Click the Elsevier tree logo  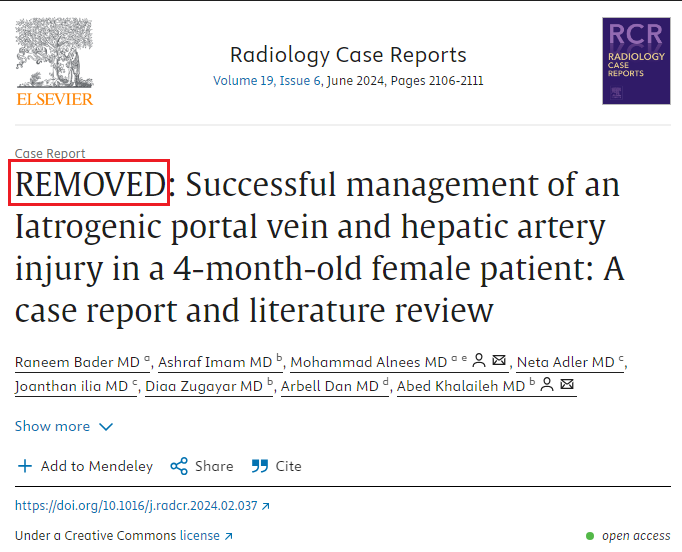pyautogui.click(x=54, y=61)
